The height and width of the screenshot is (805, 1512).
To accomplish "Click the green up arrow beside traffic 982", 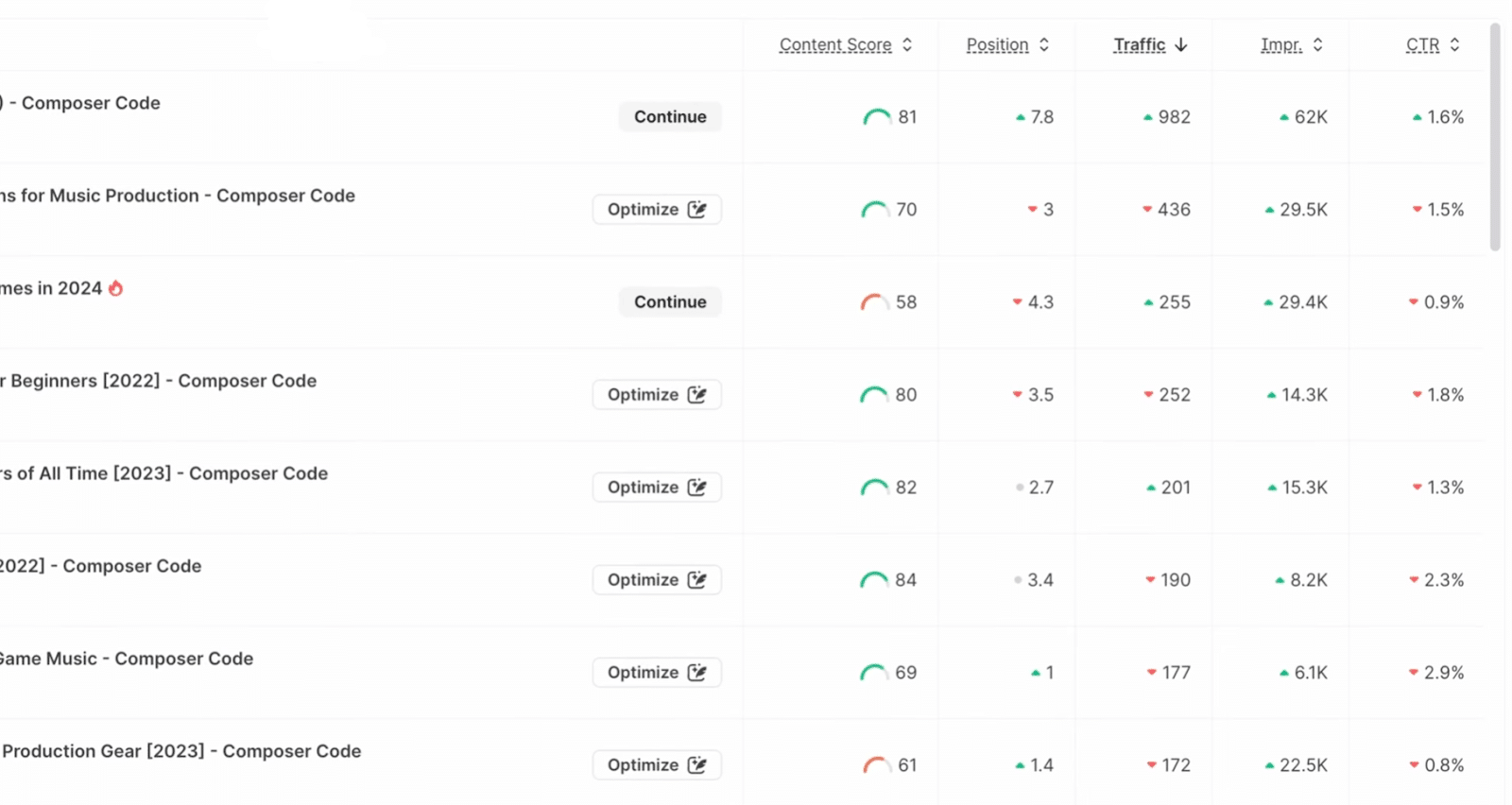I will click(1147, 117).
